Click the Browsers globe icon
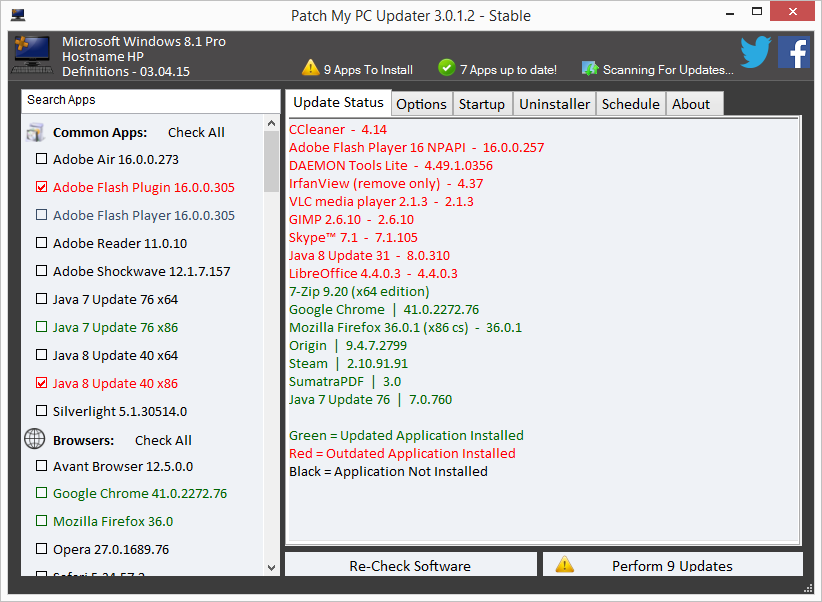This screenshot has width=822, height=602. pyautogui.click(x=35, y=439)
